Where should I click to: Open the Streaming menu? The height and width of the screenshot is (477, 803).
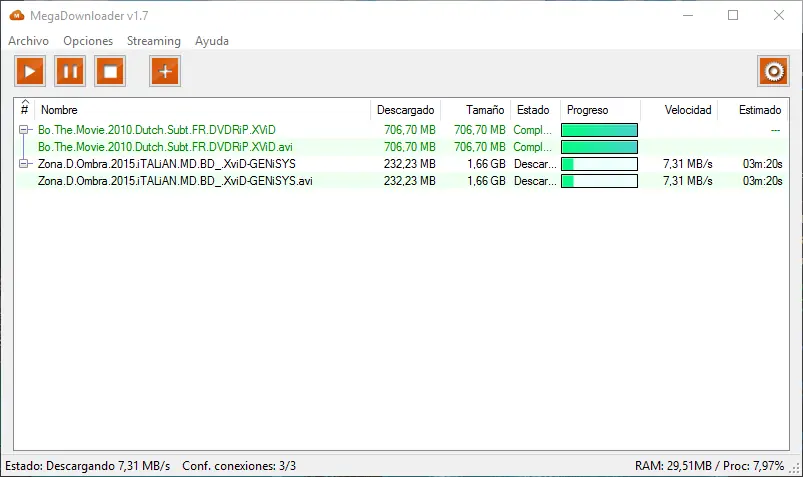click(x=154, y=41)
